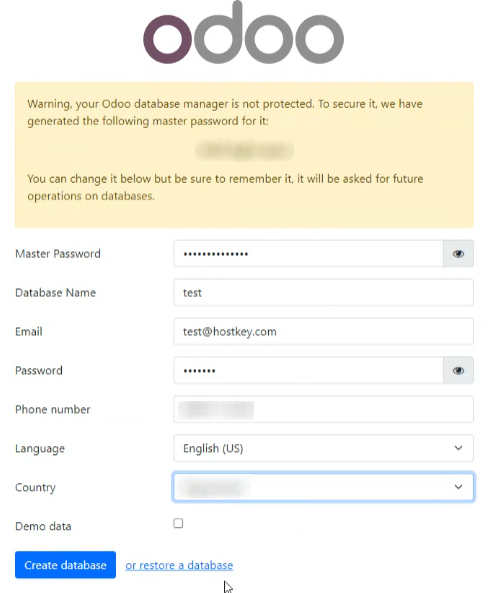Click the Demo data label text
This screenshot has height=593, width=489.
(x=43, y=526)
